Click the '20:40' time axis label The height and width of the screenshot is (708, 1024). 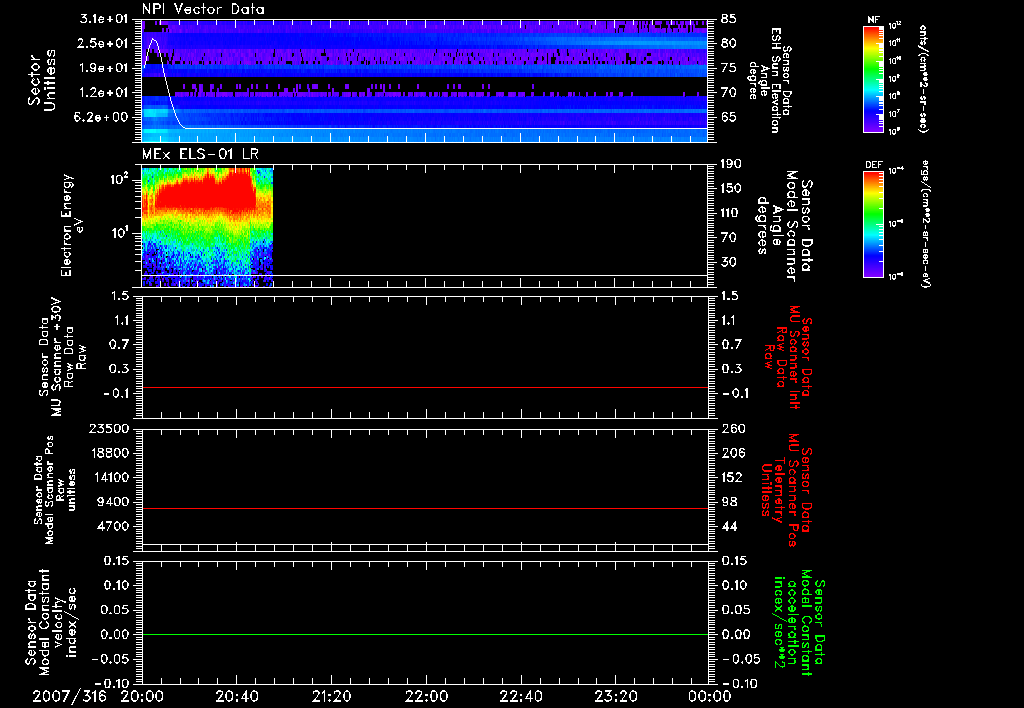click(x=236, y=696)
